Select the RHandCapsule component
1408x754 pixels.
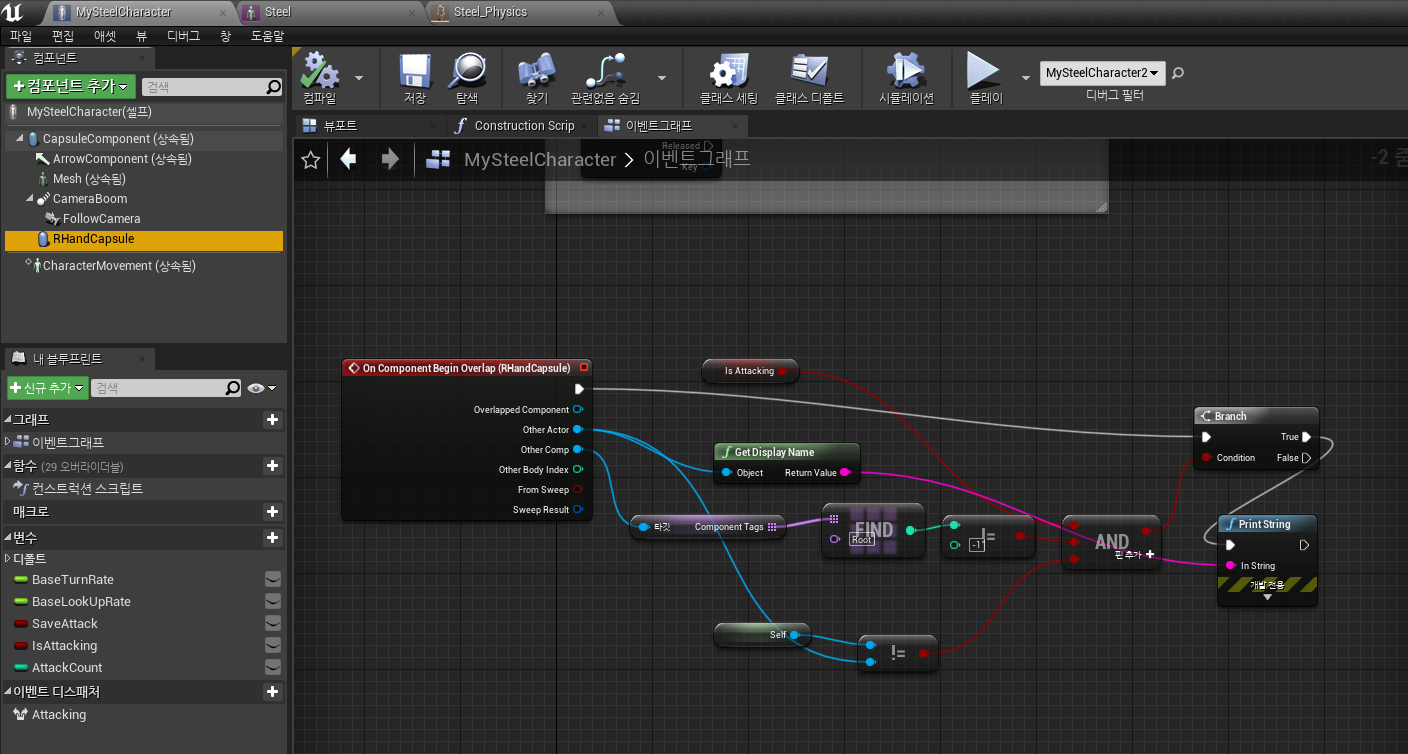click(144, 240)
